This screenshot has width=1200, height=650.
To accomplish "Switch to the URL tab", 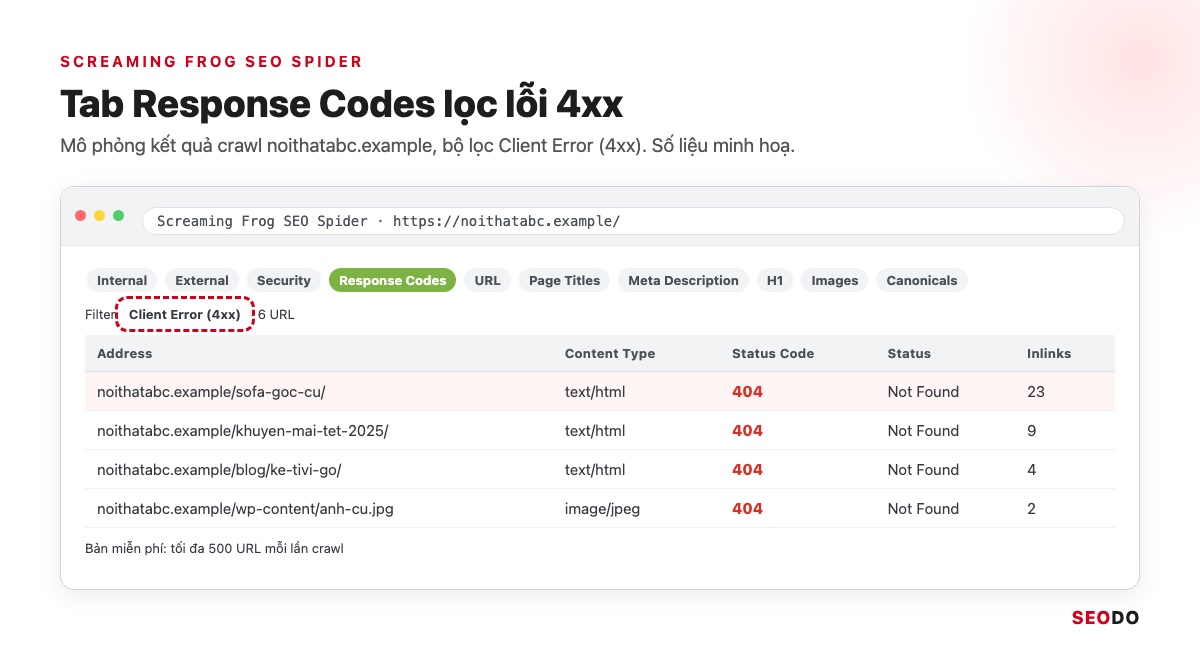I will click(488, 280).
